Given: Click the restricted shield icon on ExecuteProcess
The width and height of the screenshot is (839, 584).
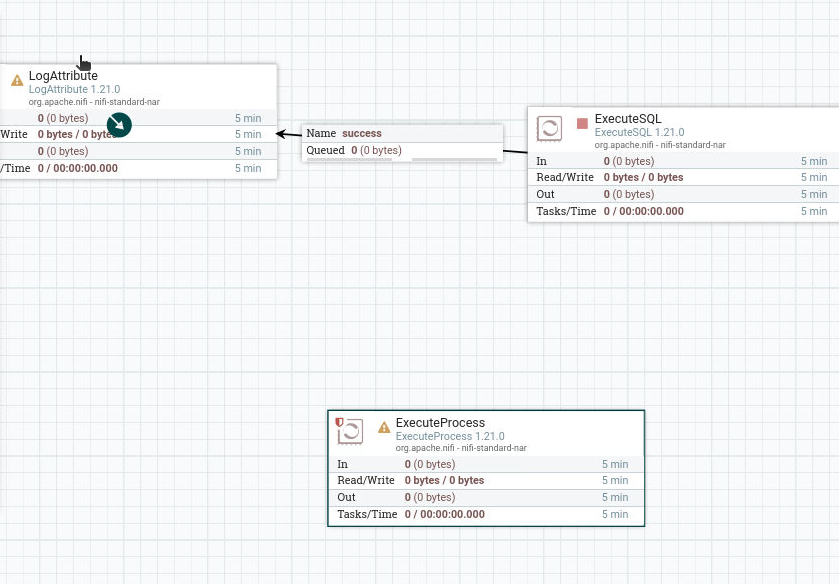Looking at the screenshot, I should coord(339,422).
